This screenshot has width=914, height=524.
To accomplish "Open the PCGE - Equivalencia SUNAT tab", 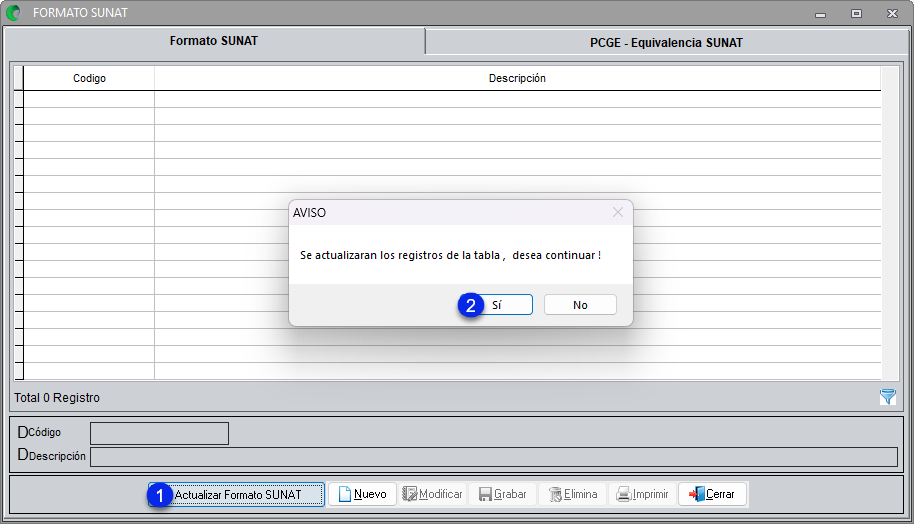I will (666, 43).
